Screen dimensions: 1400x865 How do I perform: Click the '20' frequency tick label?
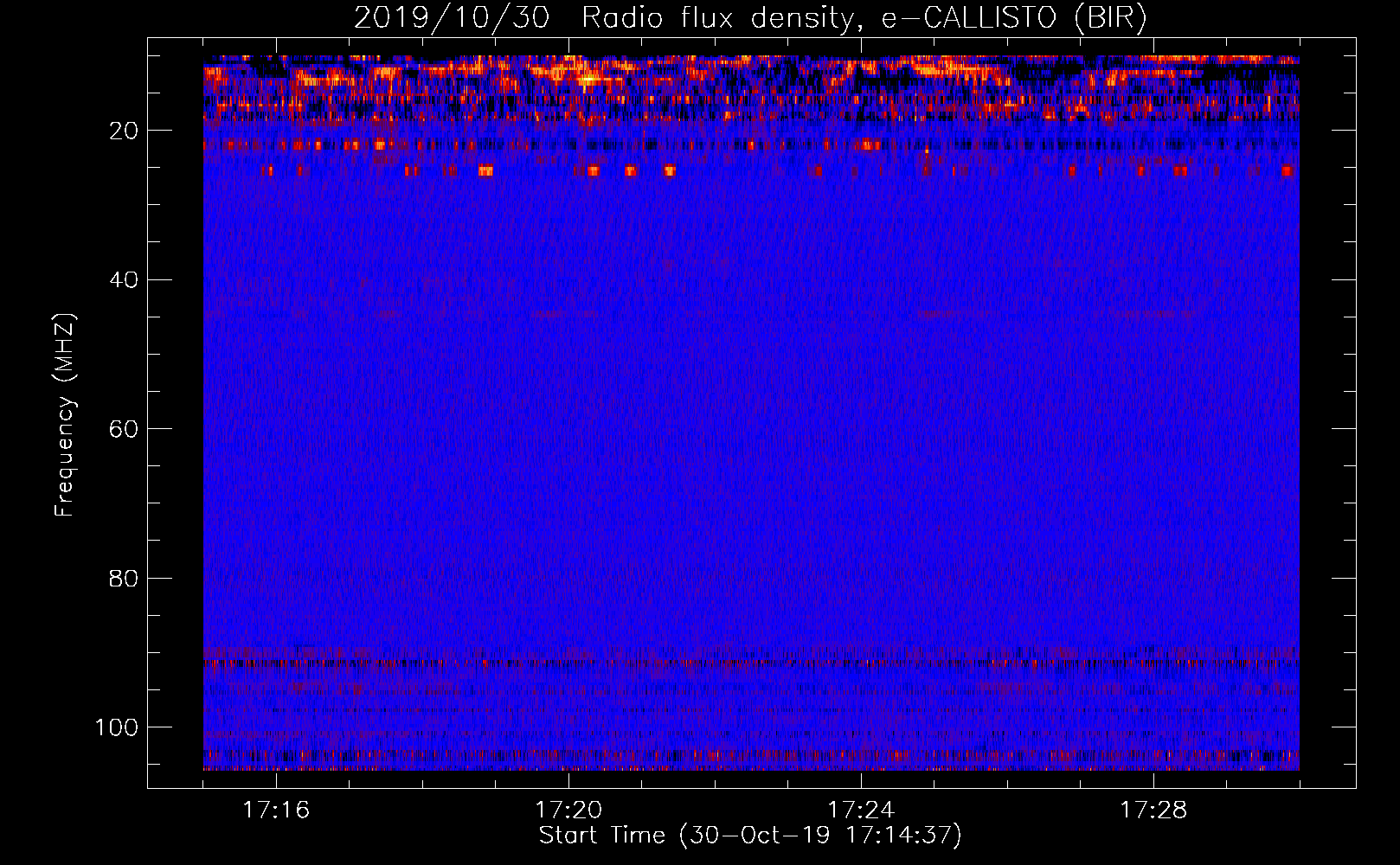(125, 131)
